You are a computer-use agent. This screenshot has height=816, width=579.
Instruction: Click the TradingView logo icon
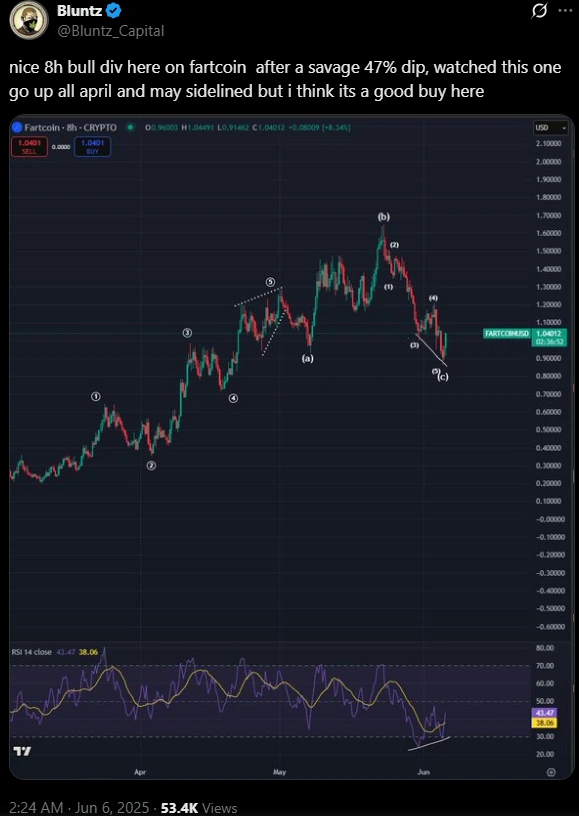click(22, 751)
